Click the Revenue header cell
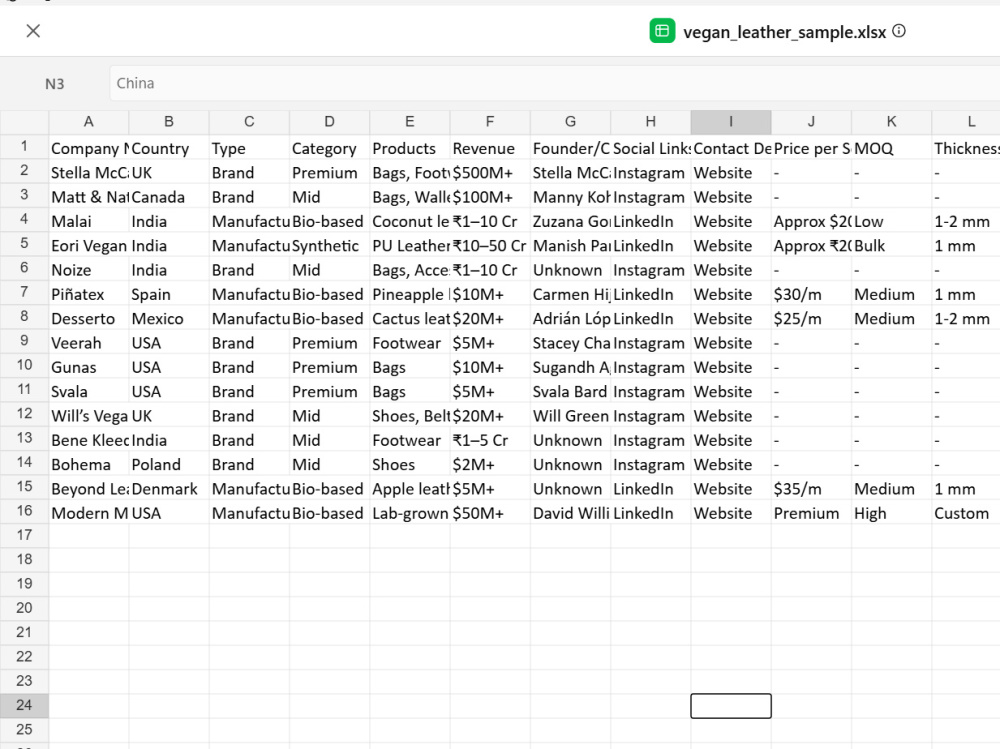1000x749 pixels. tap(490, 148)
